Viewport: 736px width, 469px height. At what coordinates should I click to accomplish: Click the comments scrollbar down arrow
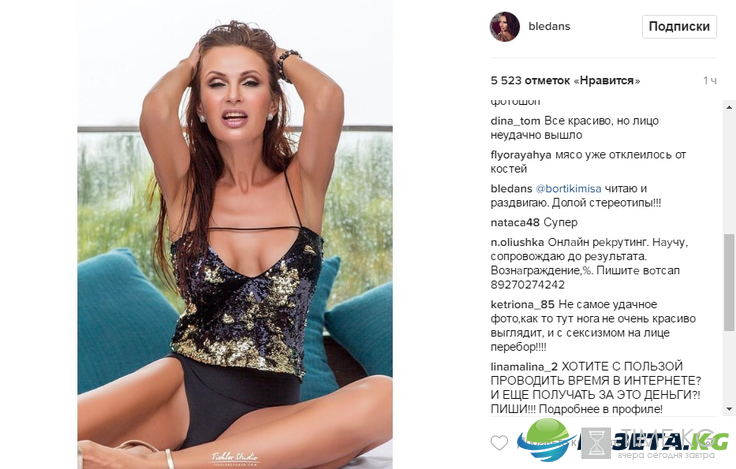coord(729,409)
